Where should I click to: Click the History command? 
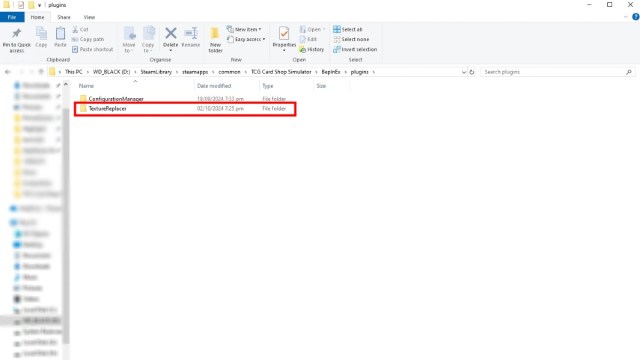tap(312, 49)
